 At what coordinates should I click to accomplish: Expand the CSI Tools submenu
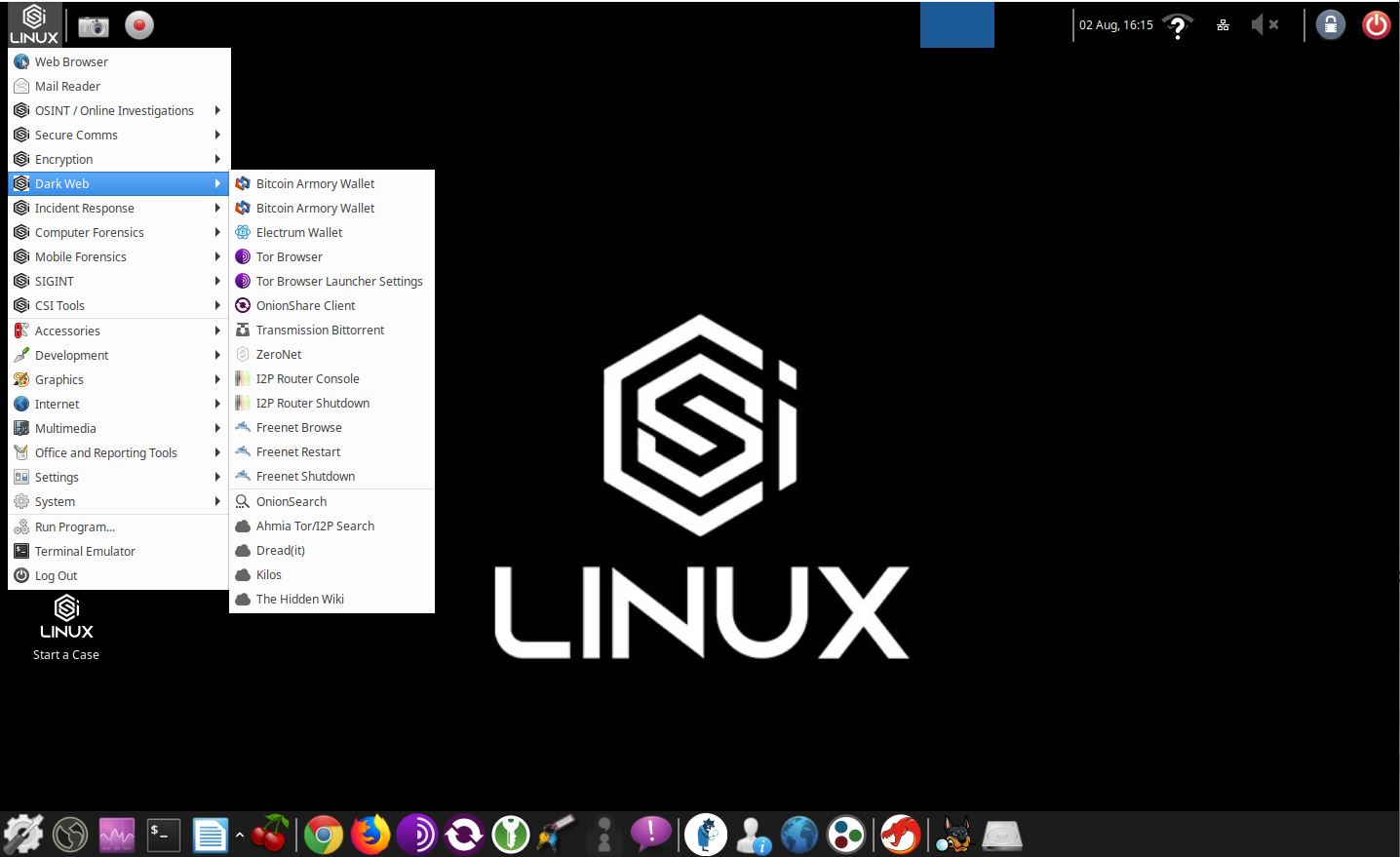pyautogui.click(x=119, y=305)
